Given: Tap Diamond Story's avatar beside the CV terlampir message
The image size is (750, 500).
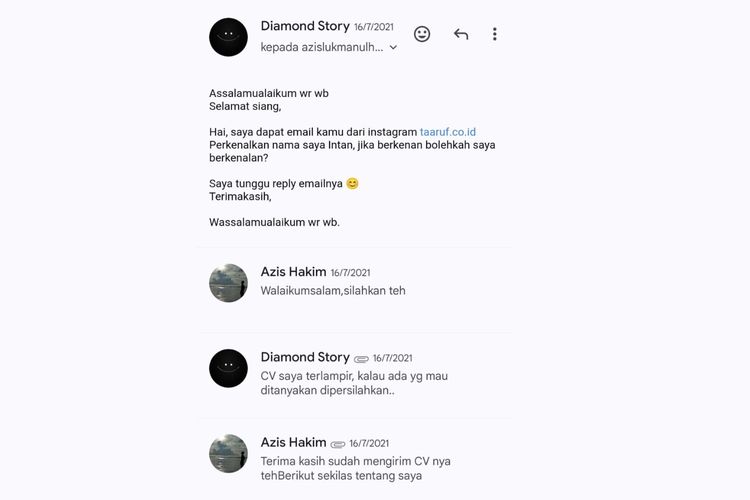Looking at the screenshot, I should pyautogui.click(x=228, y=368).
